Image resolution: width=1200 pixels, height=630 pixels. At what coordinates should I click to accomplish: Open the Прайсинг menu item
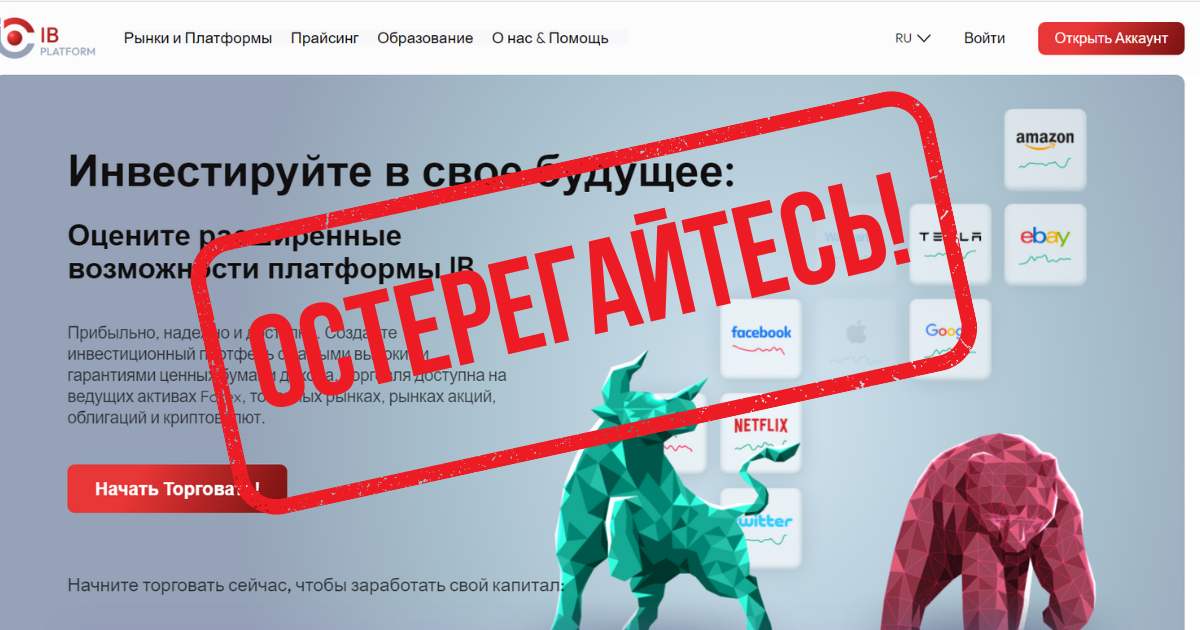[x=325, y=39]
